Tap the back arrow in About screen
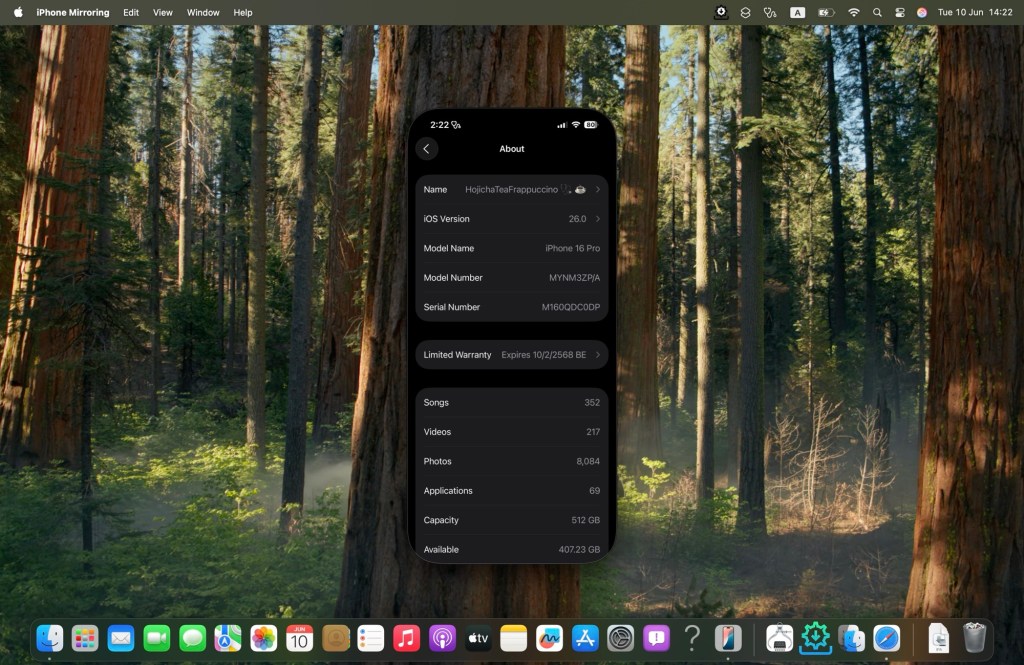1024x665 pixels. coord(427,149)
